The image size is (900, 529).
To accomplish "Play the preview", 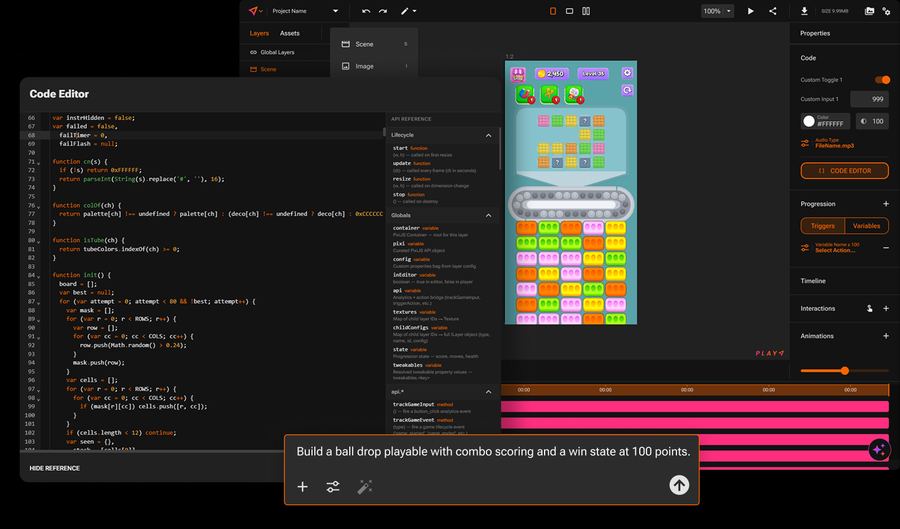I will (x=750, y=11).
